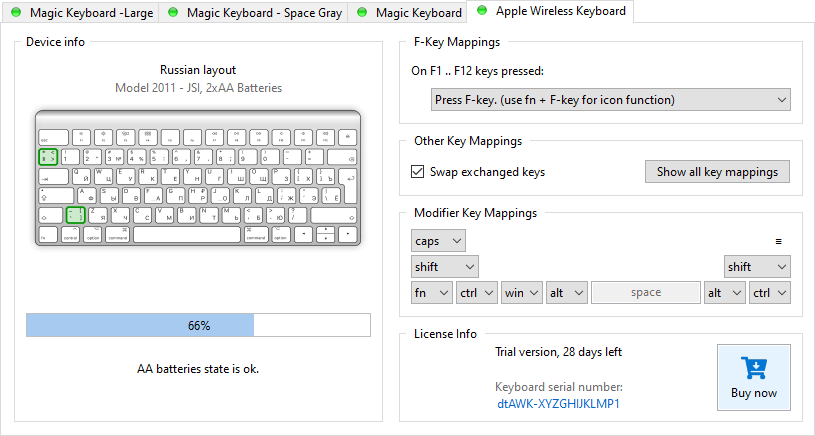Click "Trial version, 28 days left" text

coord(558,352)
